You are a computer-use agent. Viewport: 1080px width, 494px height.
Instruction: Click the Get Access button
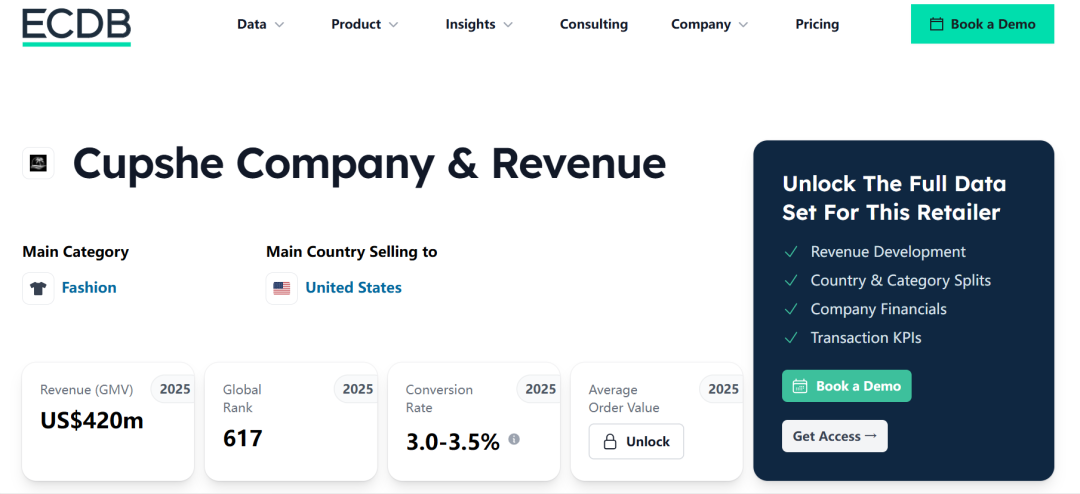click(x=835, y=436)
